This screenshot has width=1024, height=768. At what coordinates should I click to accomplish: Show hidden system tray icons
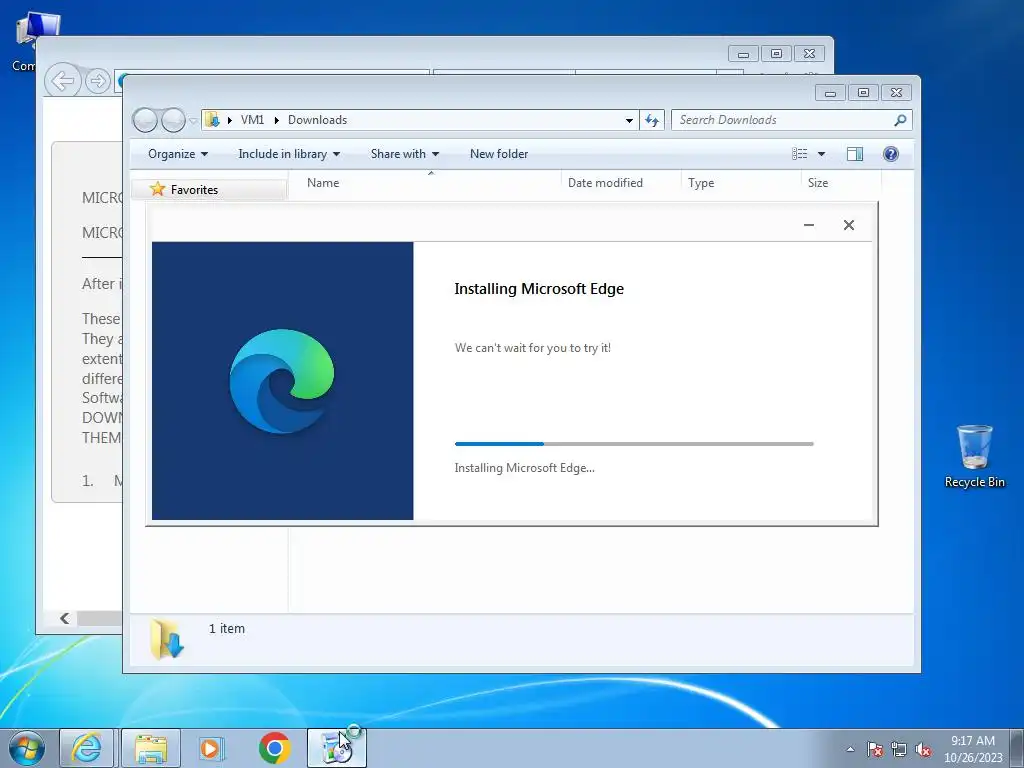click(x=850, y=749)
